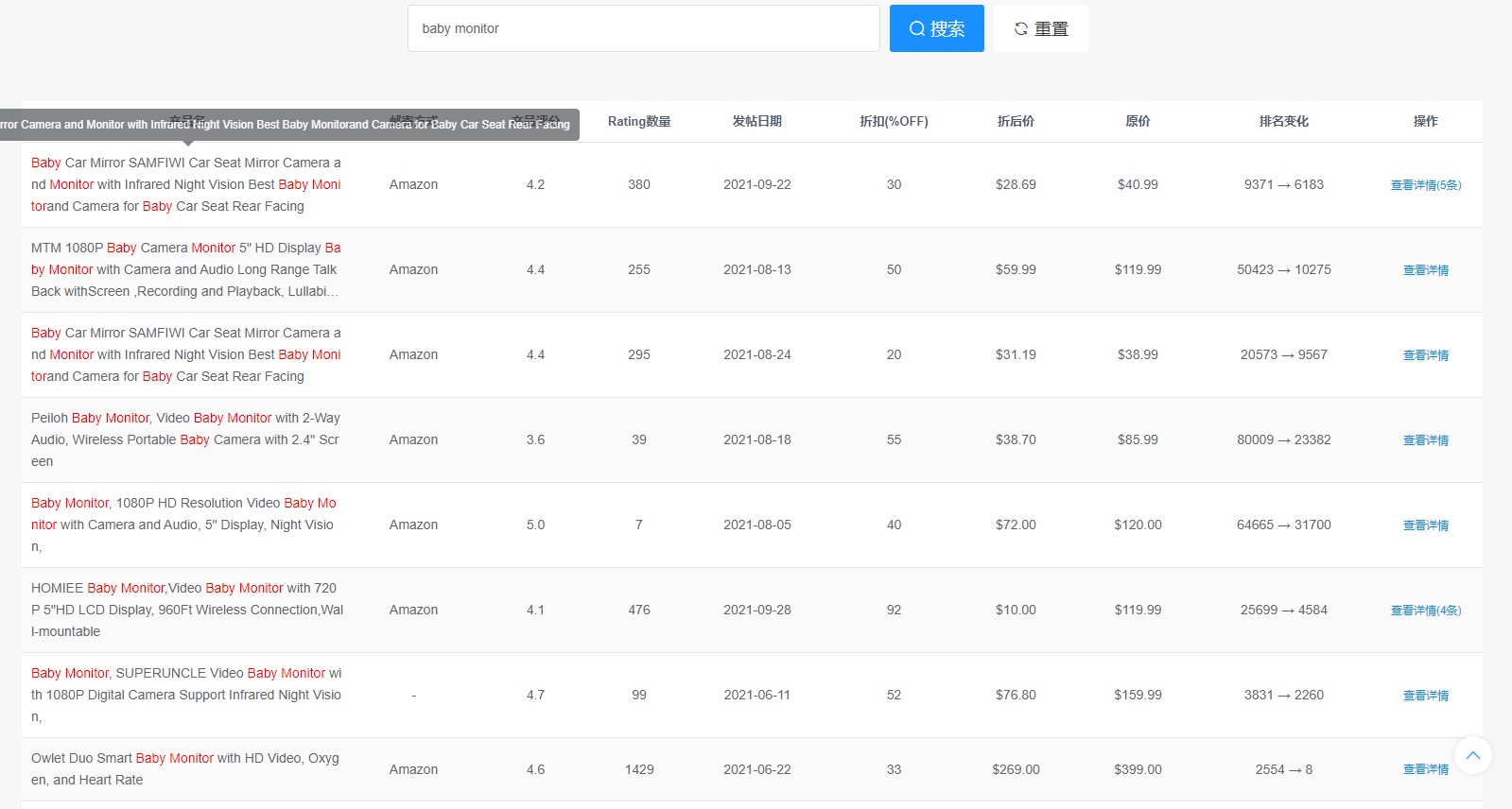Click the Rating数量 column header
Viewport: 1512px width, 809px height.
pos(639,121)
